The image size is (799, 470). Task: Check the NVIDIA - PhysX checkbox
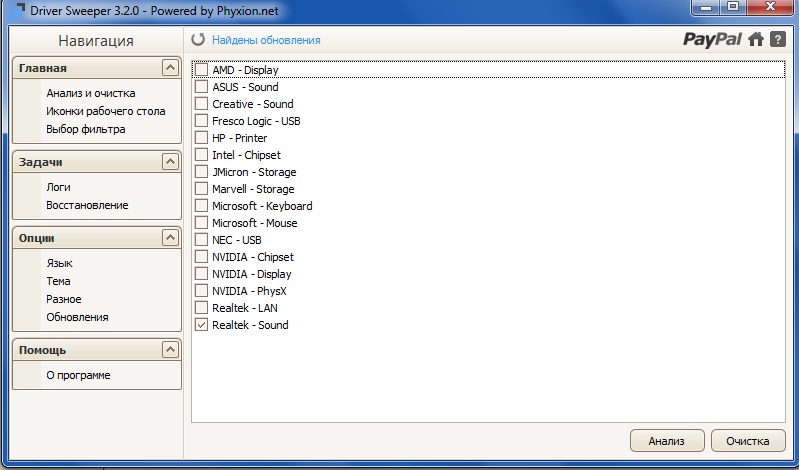point(201,291)
